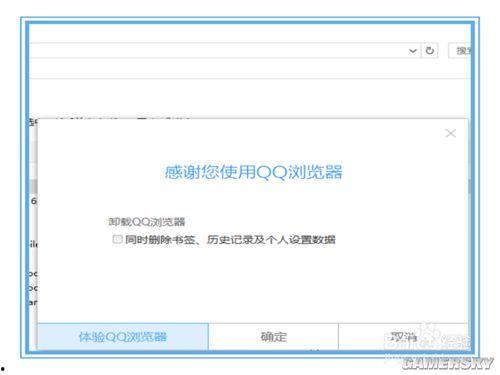
Task: Tick 同时删除书签、历史记录及个人设置数据 checkbox
Action: point(117,239)
